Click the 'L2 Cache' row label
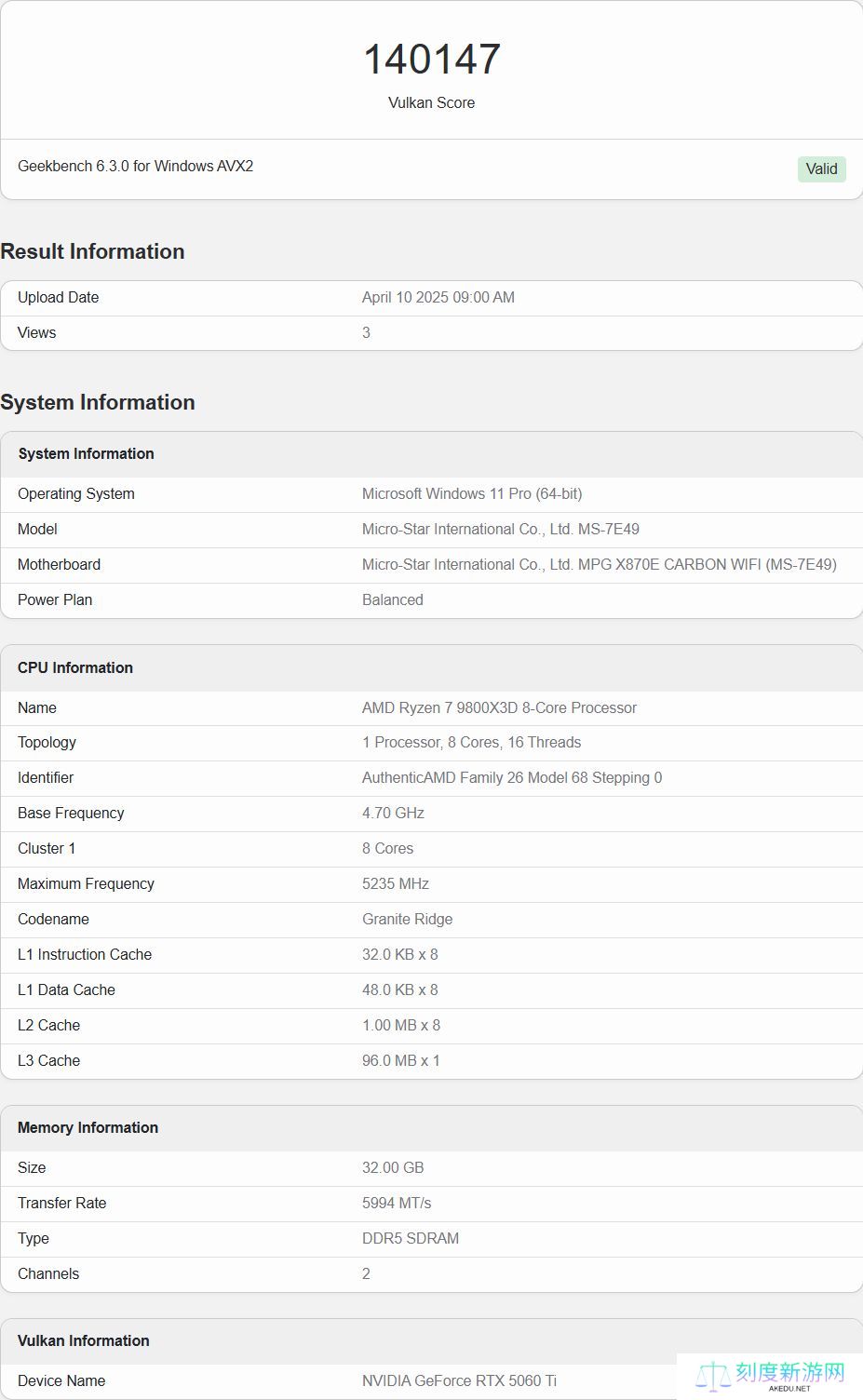 coord(48,1026)
